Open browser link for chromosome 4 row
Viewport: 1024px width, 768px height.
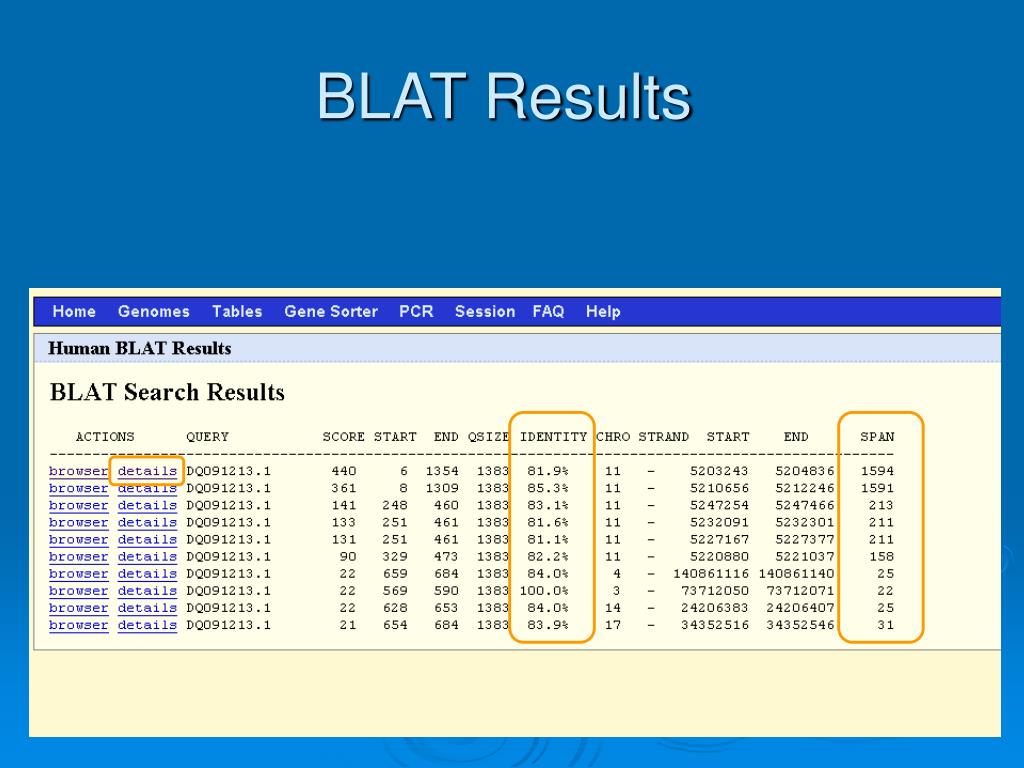pos(78,573)
